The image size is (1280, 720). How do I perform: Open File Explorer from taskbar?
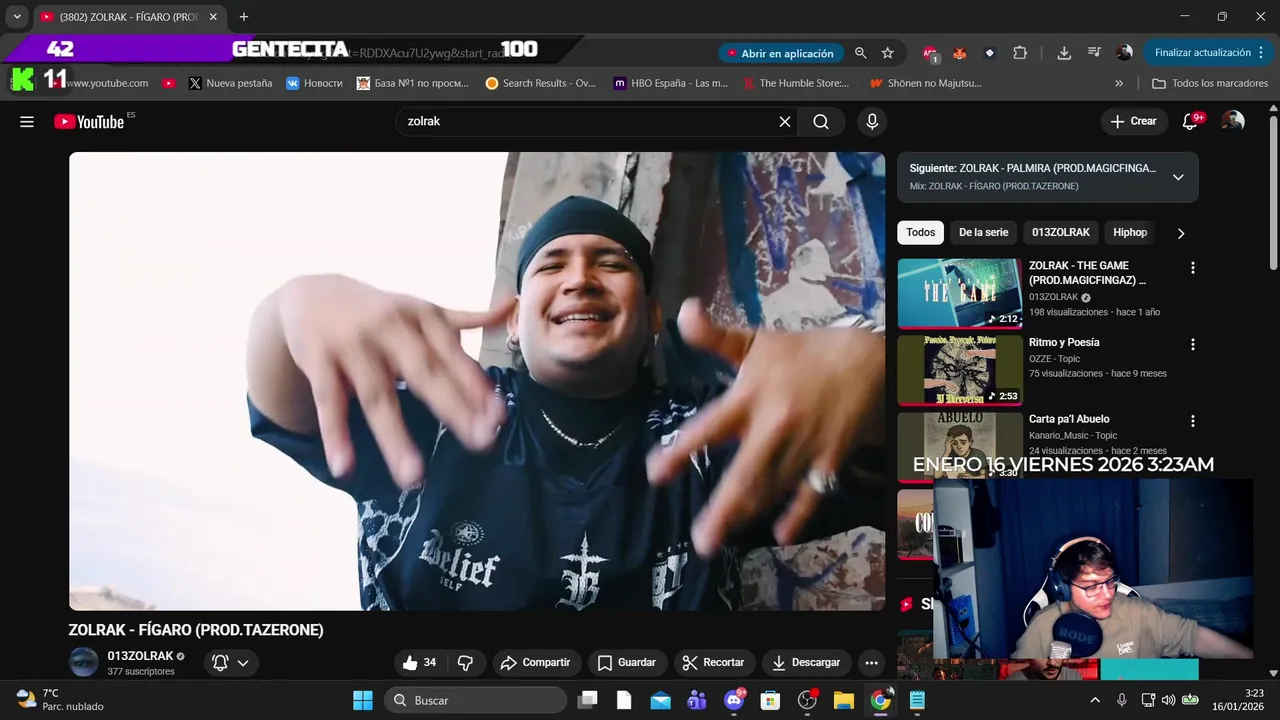pos(843,700)
